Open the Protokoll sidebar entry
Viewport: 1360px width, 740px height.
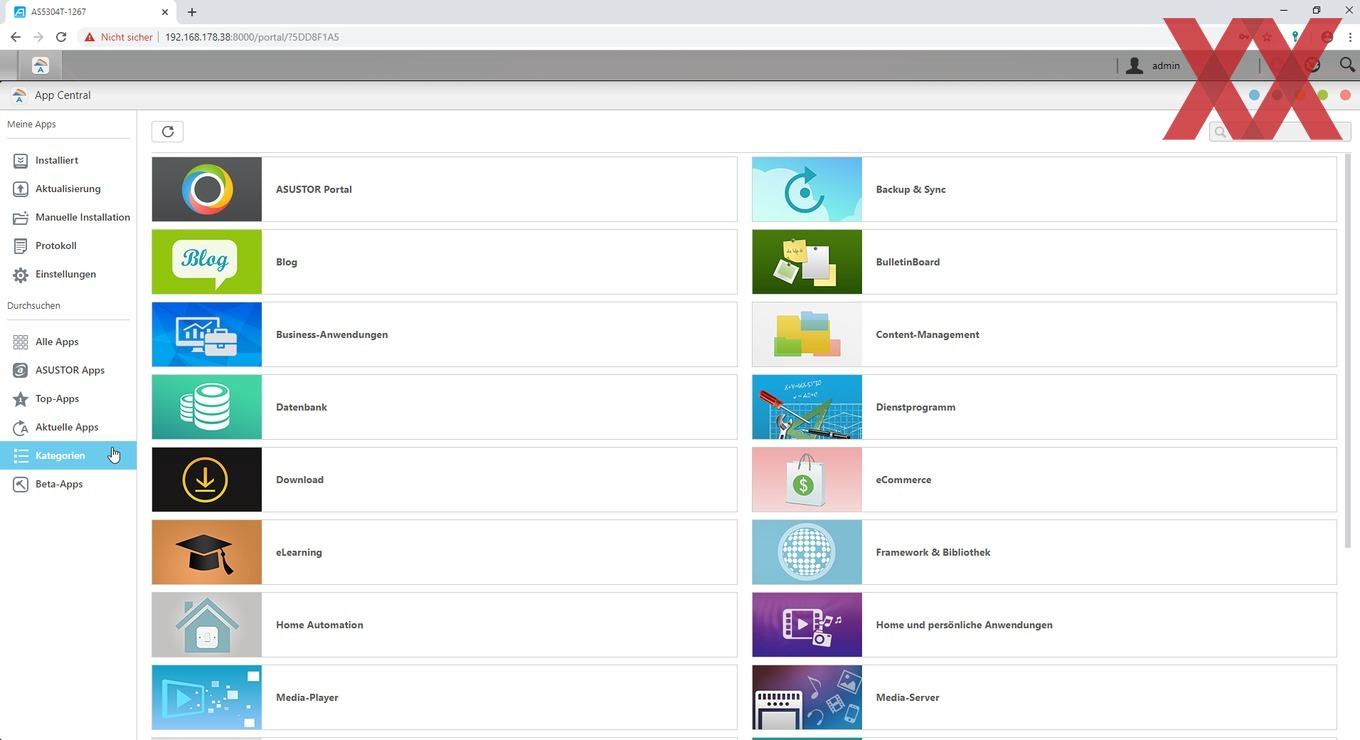68,245
